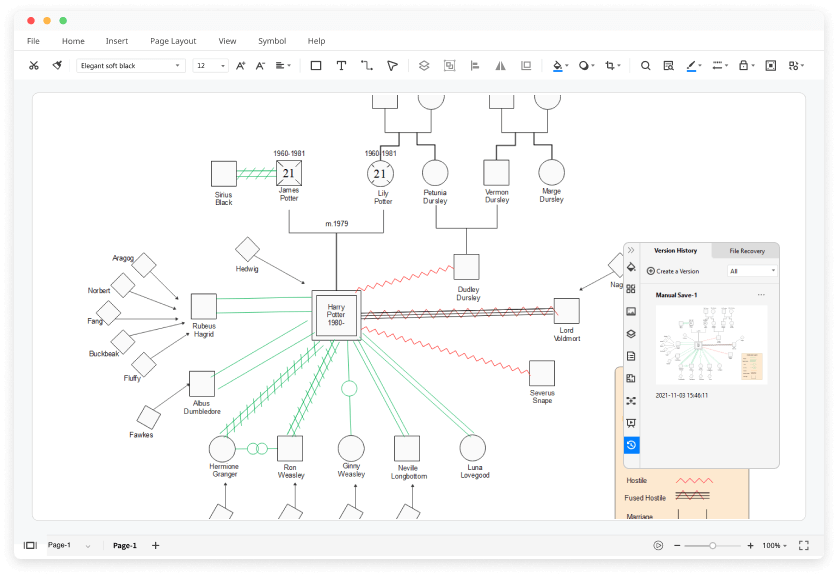The width and height of the screenshot is (838, 576).
Task: Open the Layers icon in toolbar
Action: [424, 65]
